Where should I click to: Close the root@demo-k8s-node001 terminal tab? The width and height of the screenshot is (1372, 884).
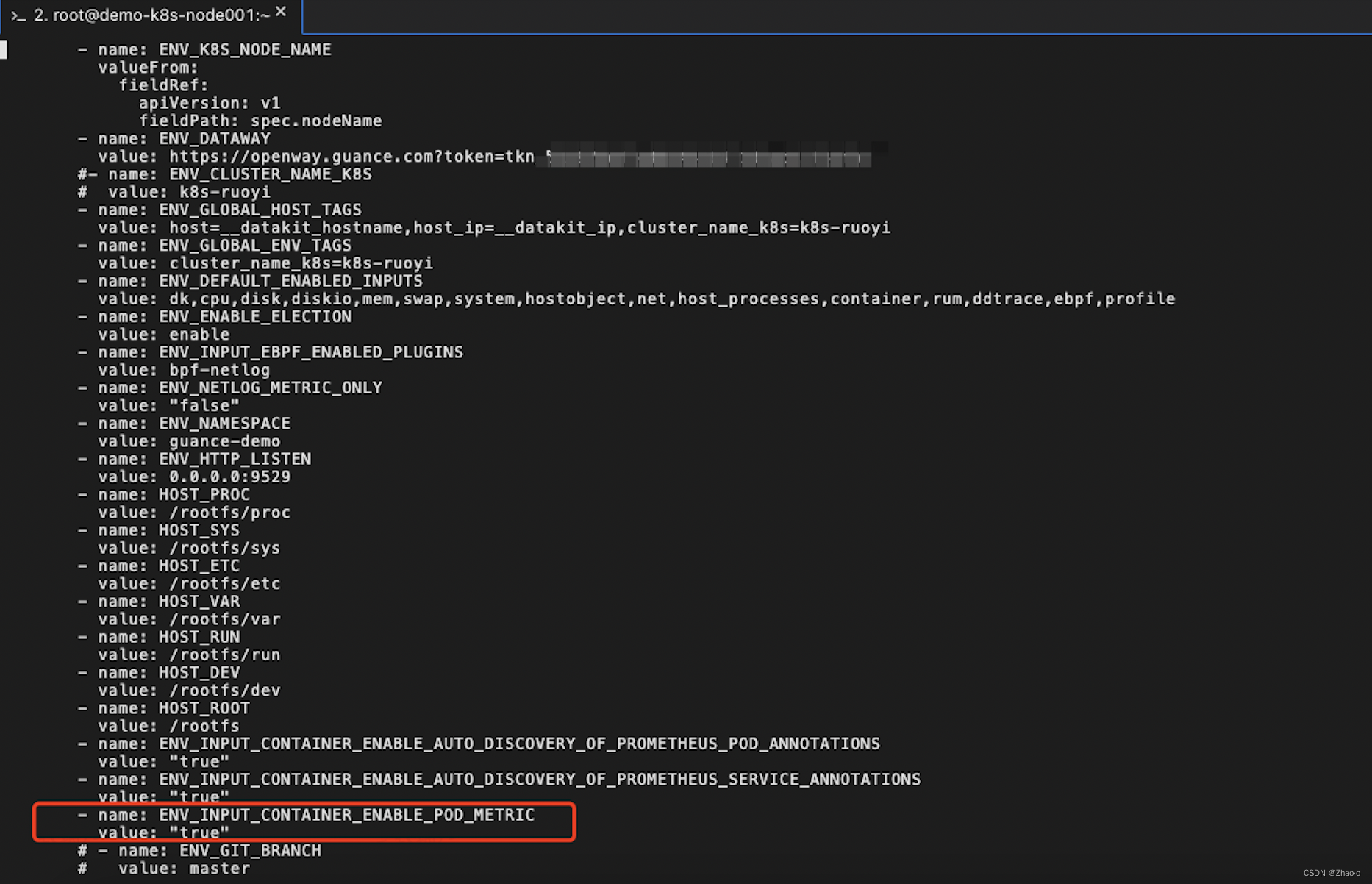[x=281, y=12]
